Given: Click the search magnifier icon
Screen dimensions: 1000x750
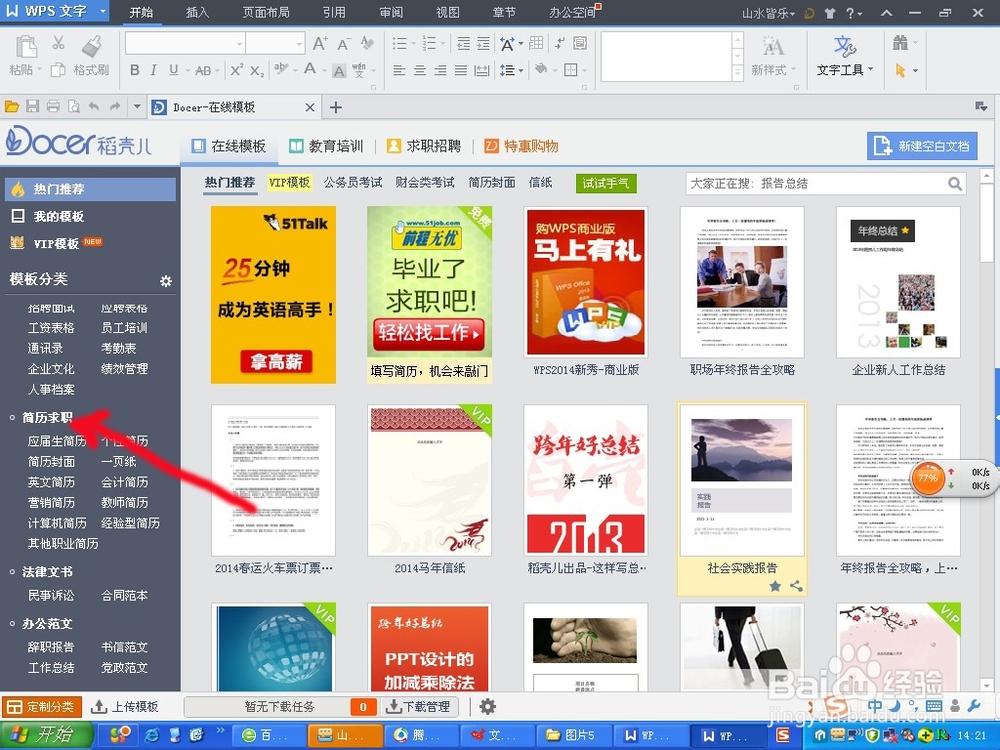Looking at the screenshot, I should coord(955,184).
